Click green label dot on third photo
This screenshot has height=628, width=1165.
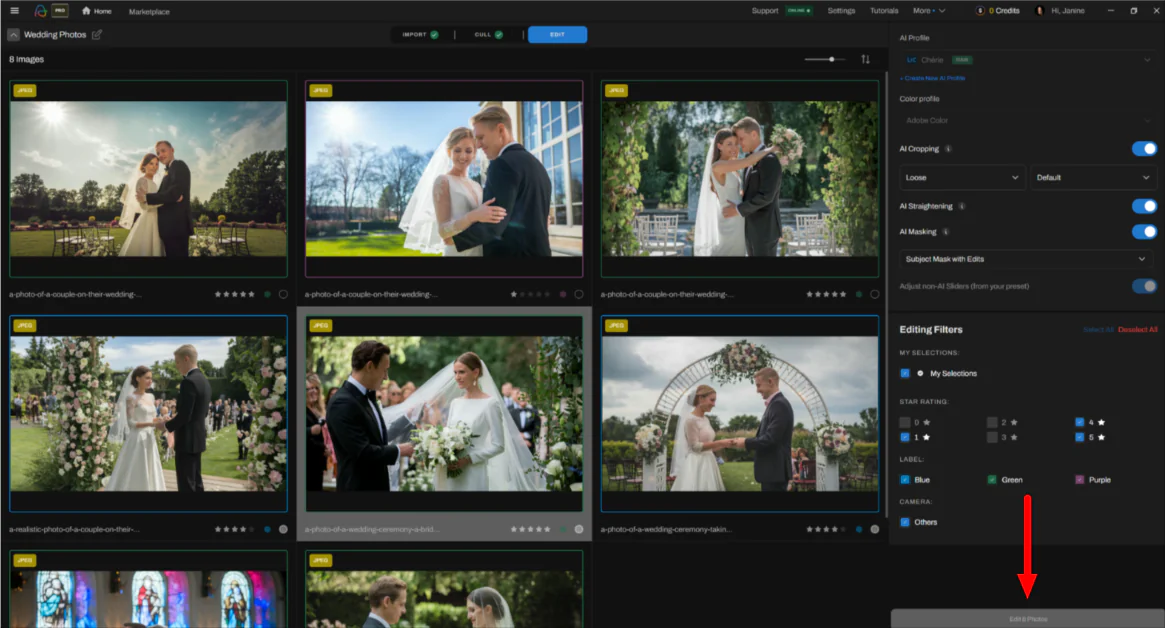pyautogui.click(x=859, y=294)
